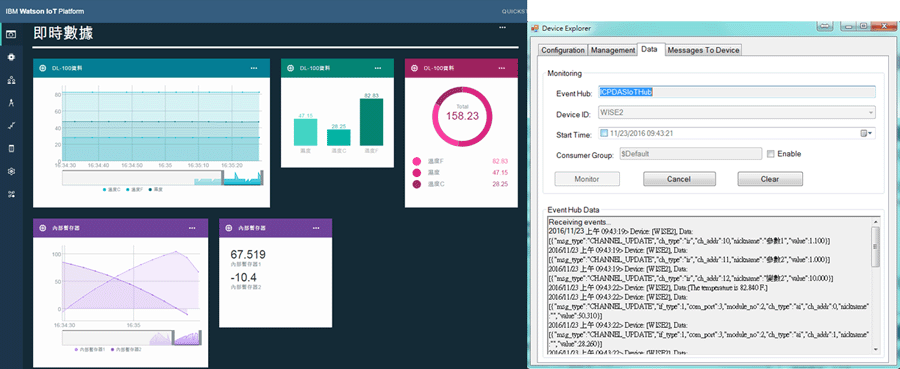Open the Settings gear icon in sidebar
The image size is (900, 369).
tap(11, 171)
